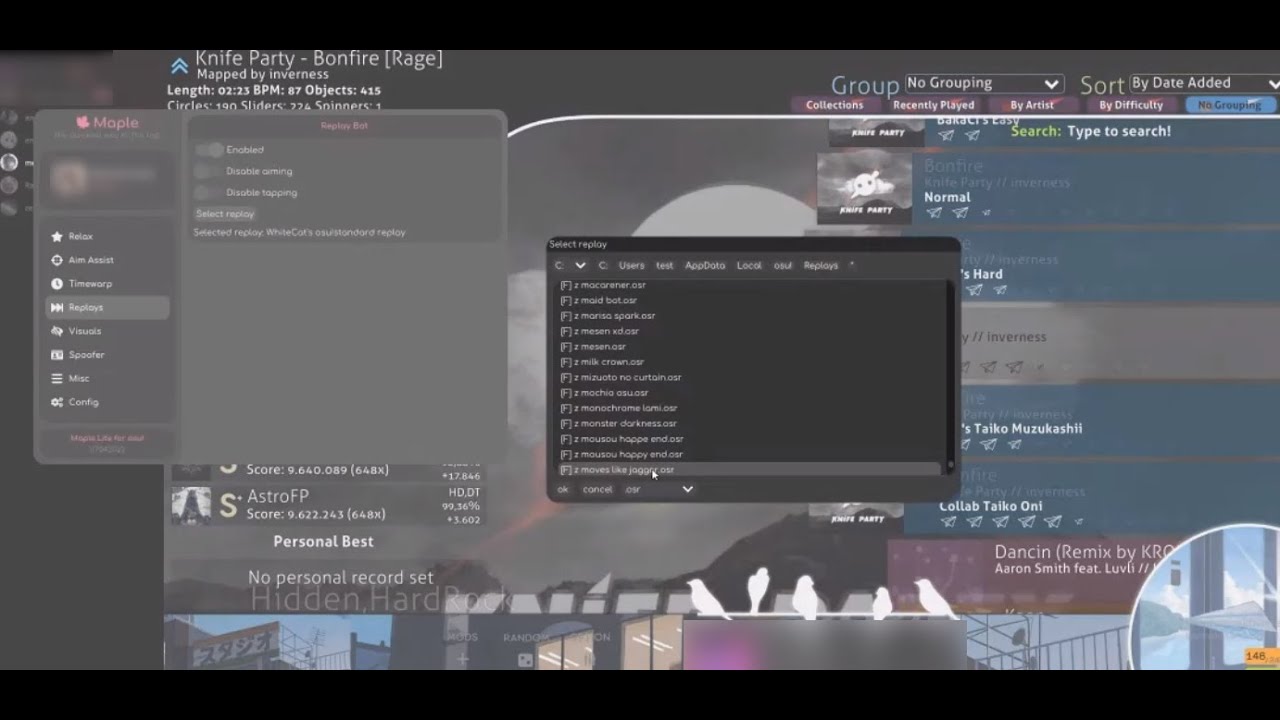
Task: Switch to the By Difficulty tab
Action: coord(1131,105)
